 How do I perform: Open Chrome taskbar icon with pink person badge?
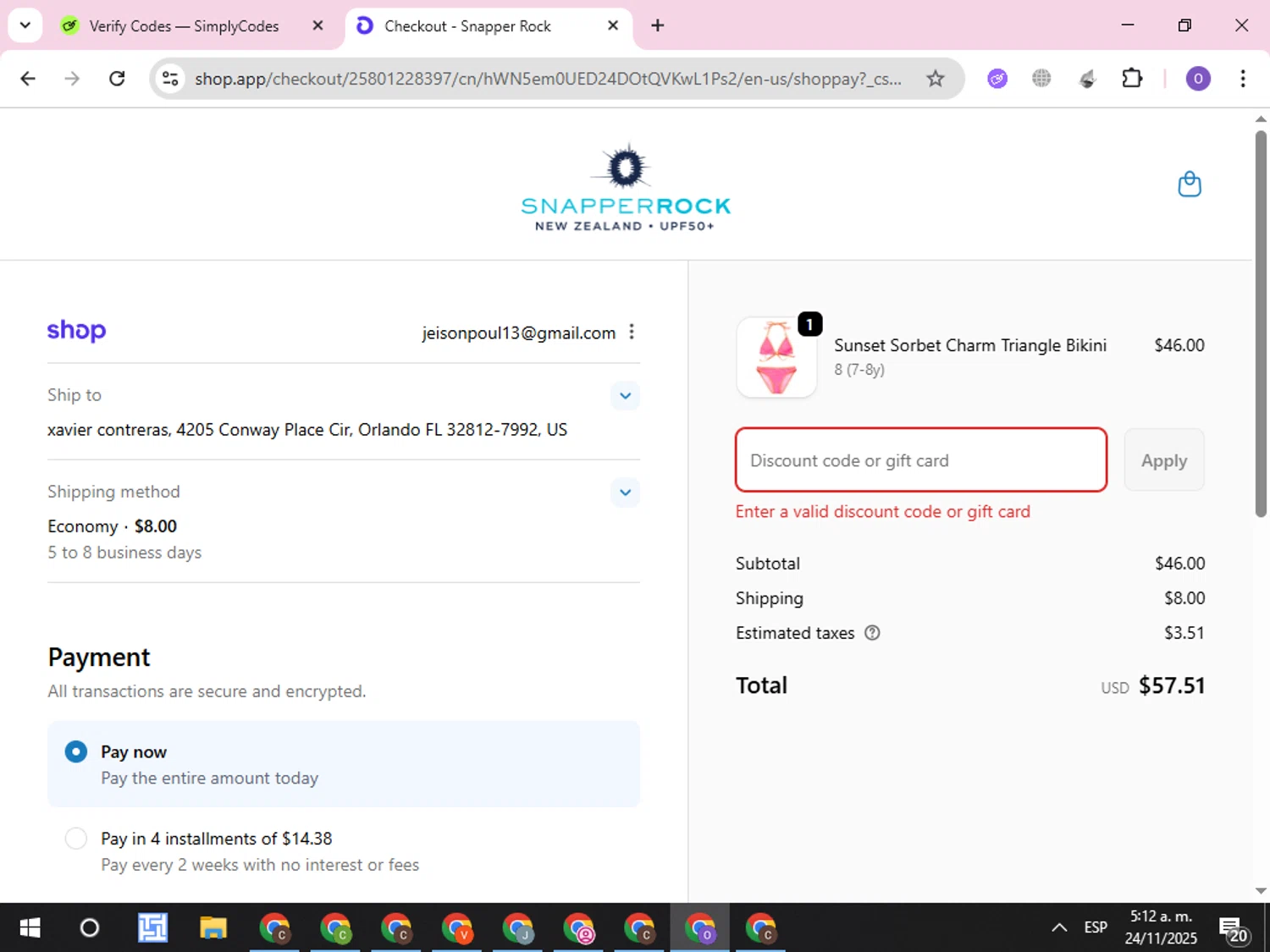(579, 928)
